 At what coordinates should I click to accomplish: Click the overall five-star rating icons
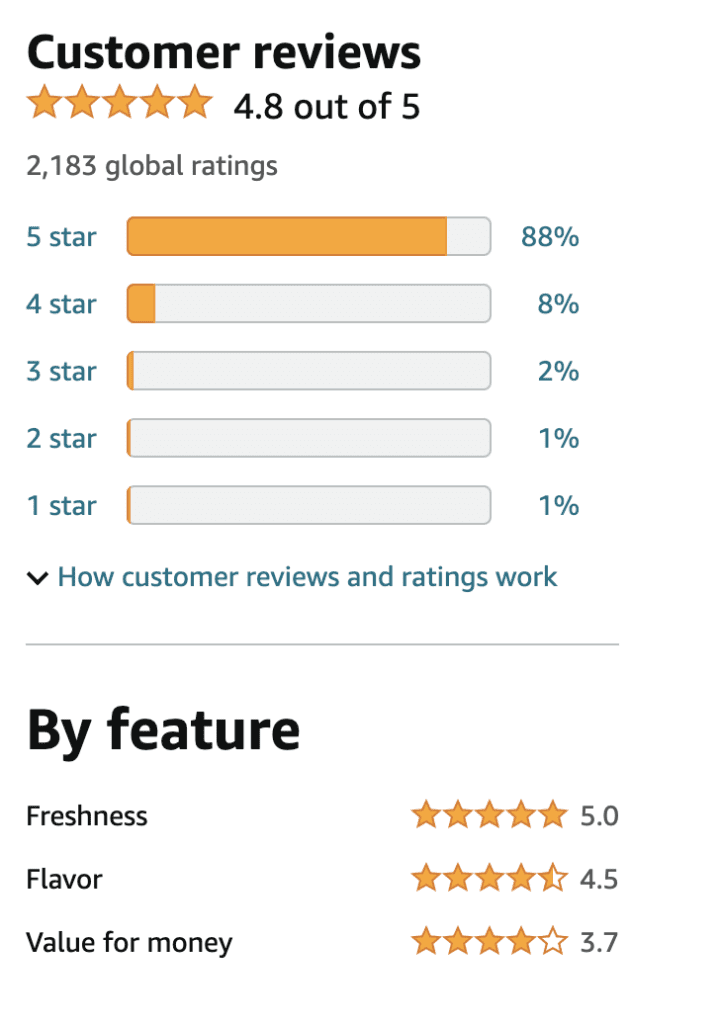click(120, 103)
